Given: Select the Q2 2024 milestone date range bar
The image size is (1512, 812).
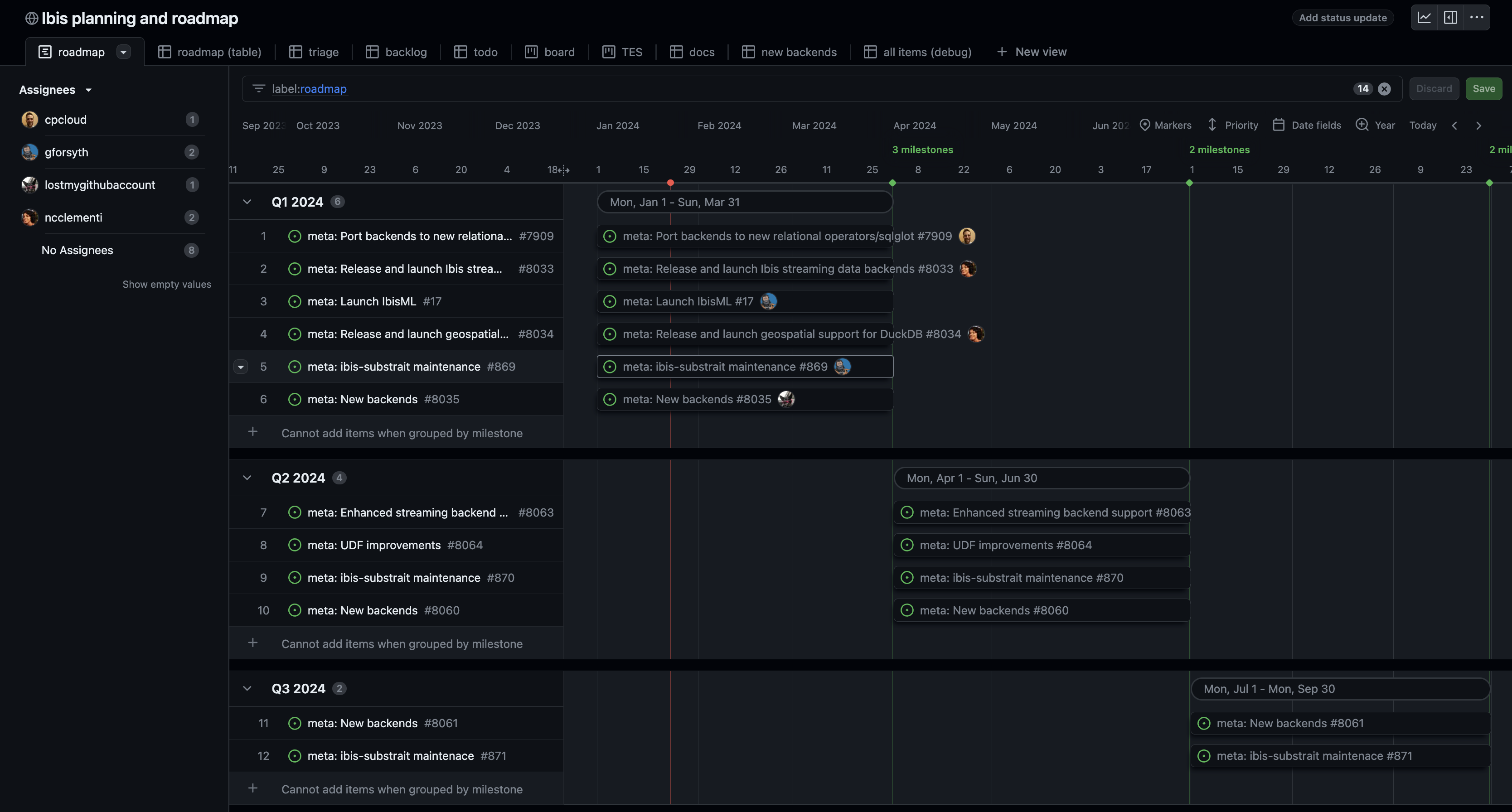Looking at the screenshot, I should (x=1042, y=478).
